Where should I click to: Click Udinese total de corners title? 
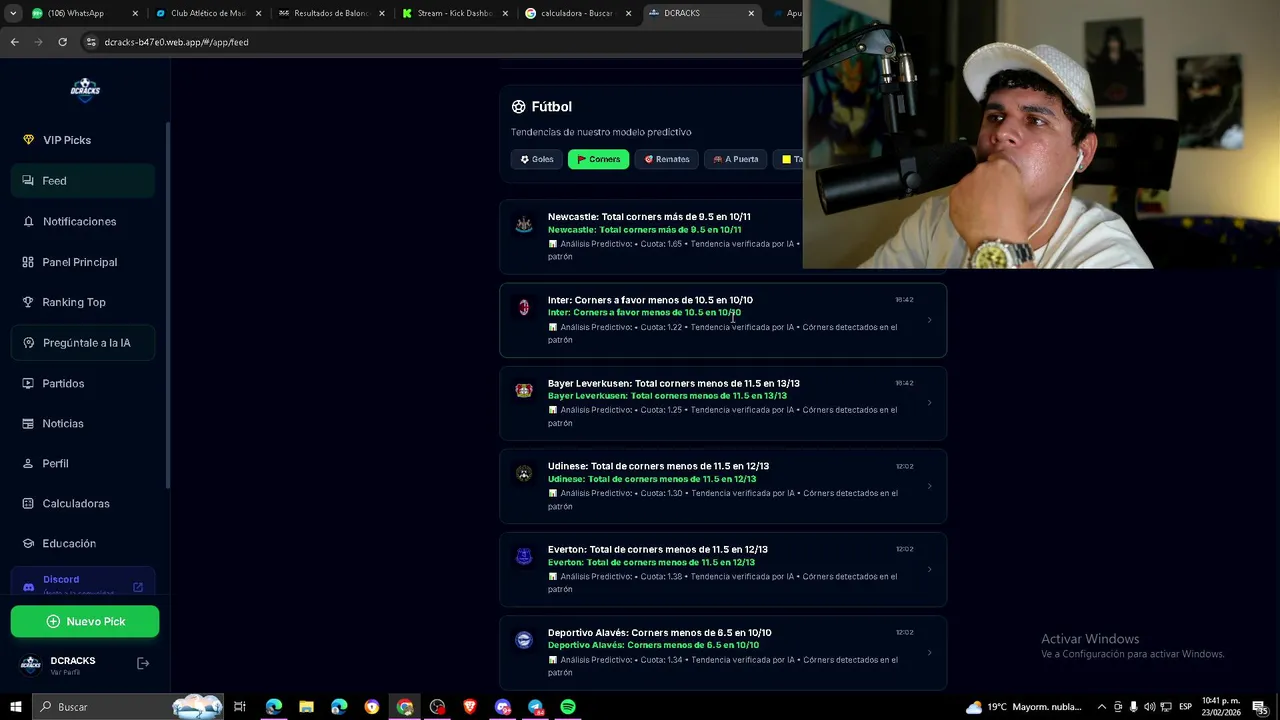coord(658,466)
